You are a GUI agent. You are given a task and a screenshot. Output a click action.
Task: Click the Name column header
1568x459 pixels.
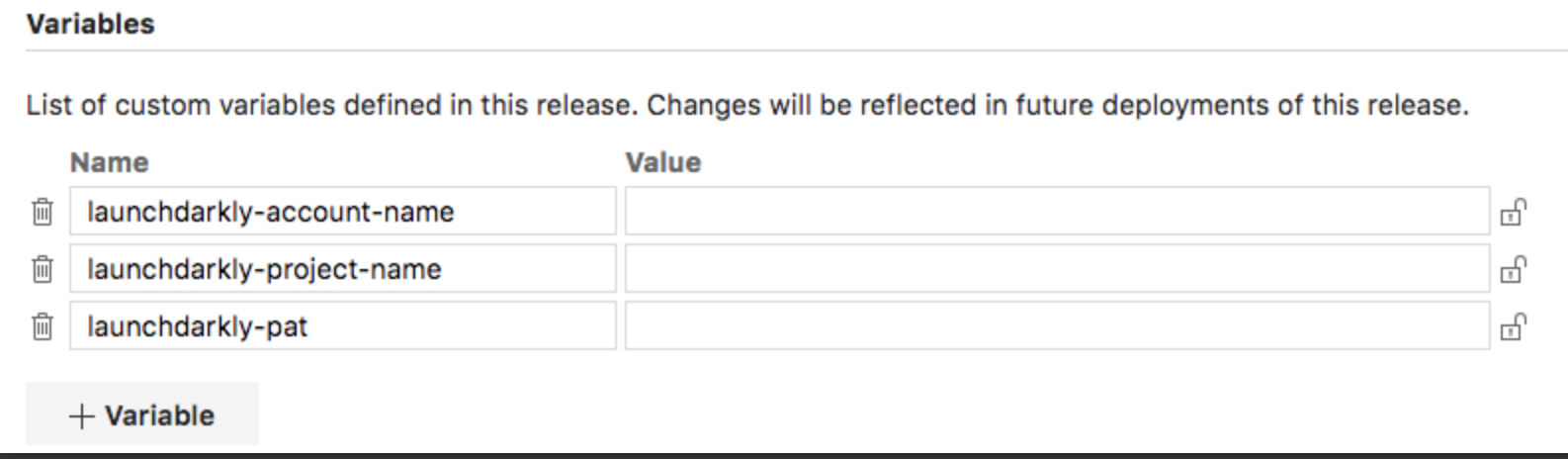coord(109,162)
